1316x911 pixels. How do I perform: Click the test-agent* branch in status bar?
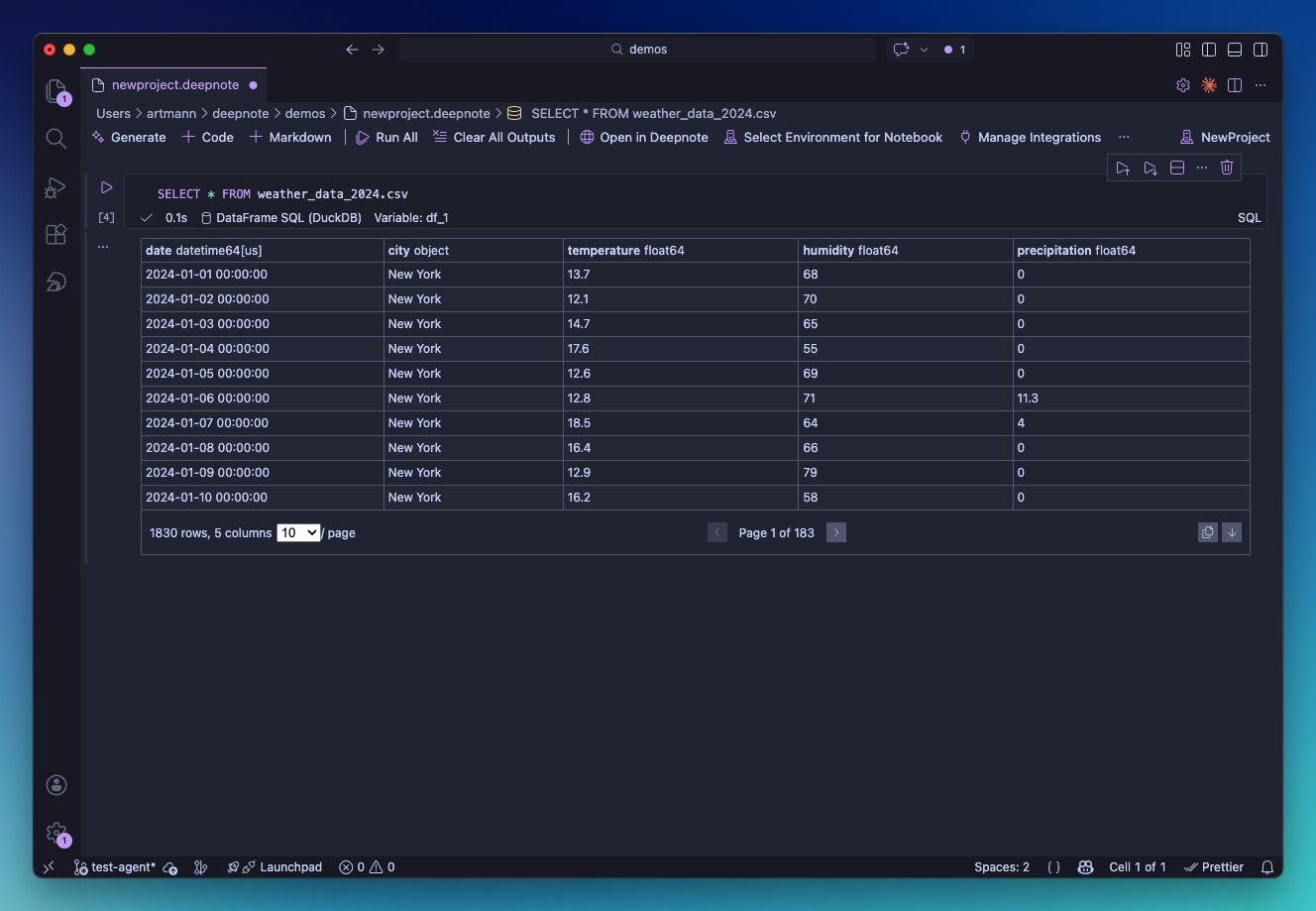click(115, 867)
